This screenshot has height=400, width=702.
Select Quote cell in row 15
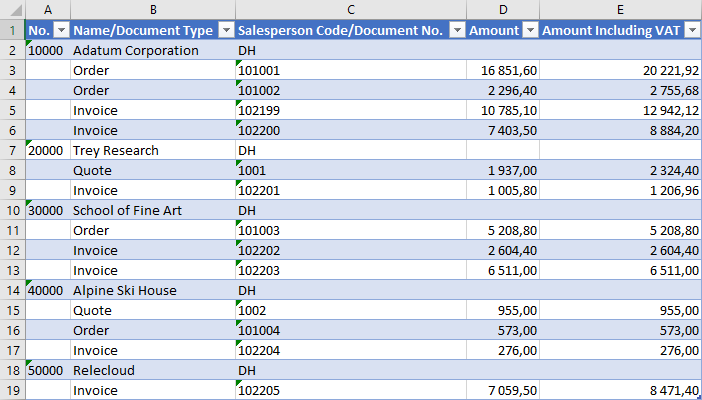pyautogui.click(x=153, y=310)
